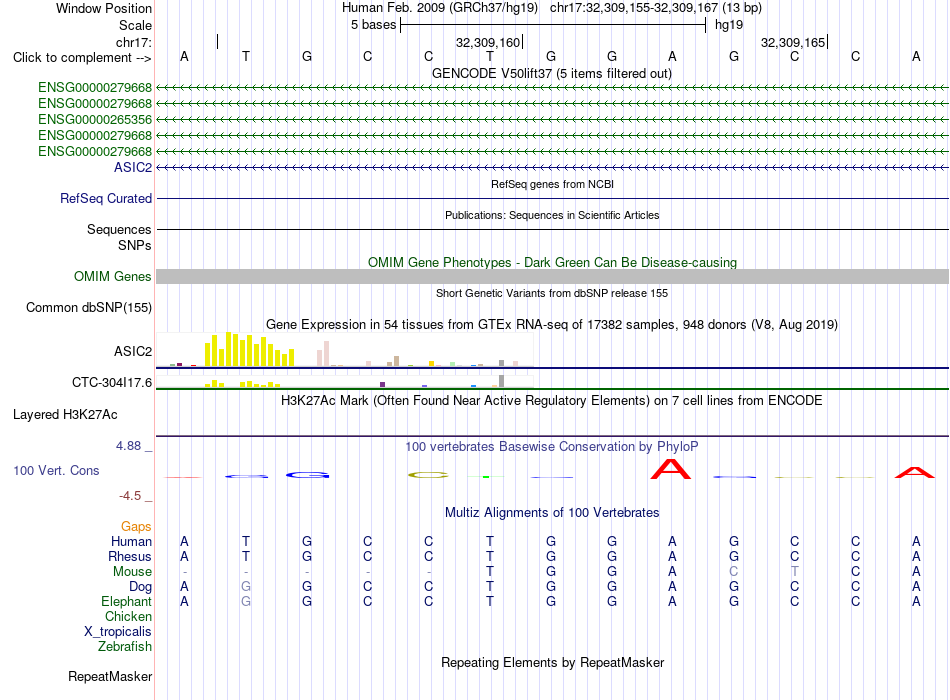Click the faded G in the Elephant row
Viewport: 950px width, 700px height.
tap(246, 601)
